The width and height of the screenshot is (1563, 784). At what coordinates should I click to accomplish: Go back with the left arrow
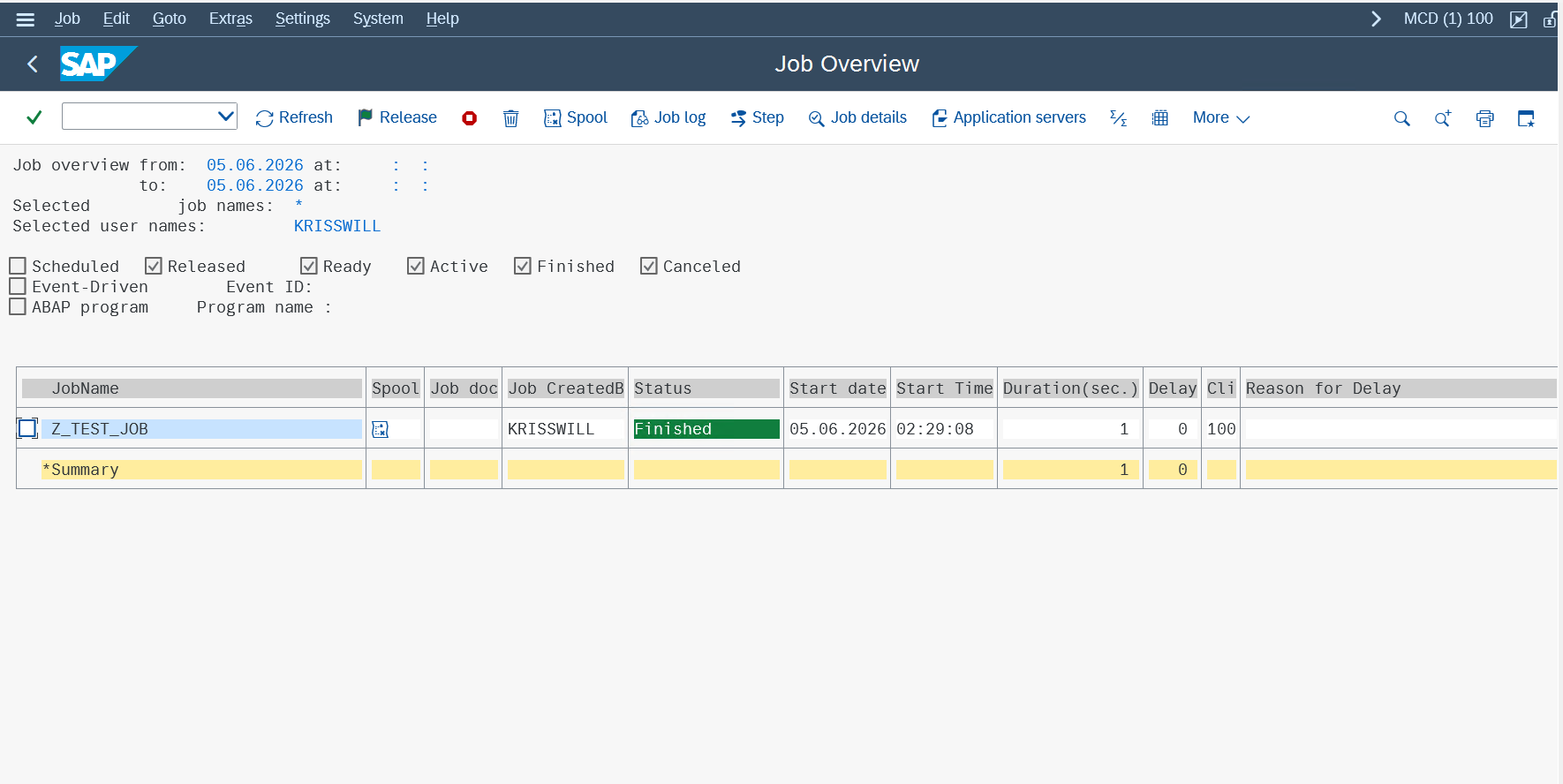pos(33,64)
